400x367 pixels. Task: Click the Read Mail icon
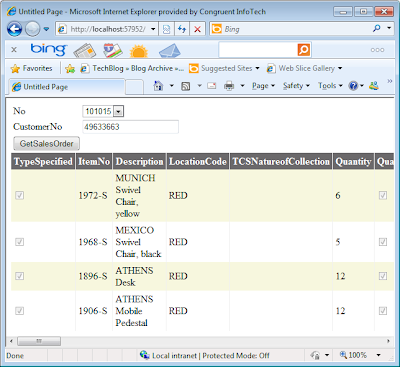click(212, 86)
